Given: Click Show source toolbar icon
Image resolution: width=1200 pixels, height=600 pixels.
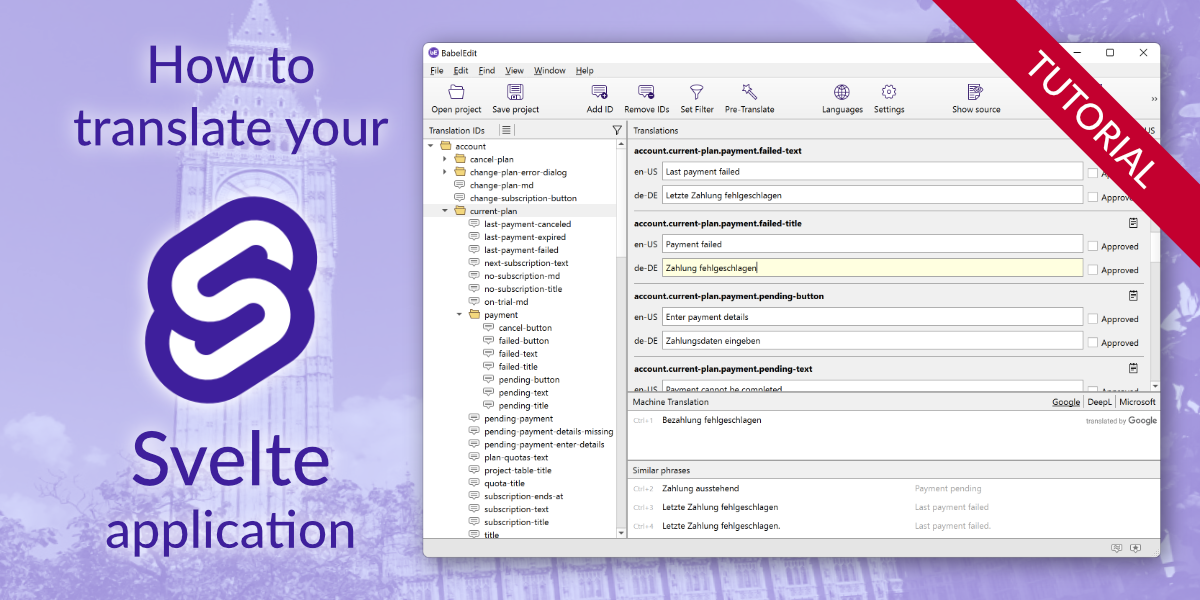Looking at the screenshot, I should (976, 98).
